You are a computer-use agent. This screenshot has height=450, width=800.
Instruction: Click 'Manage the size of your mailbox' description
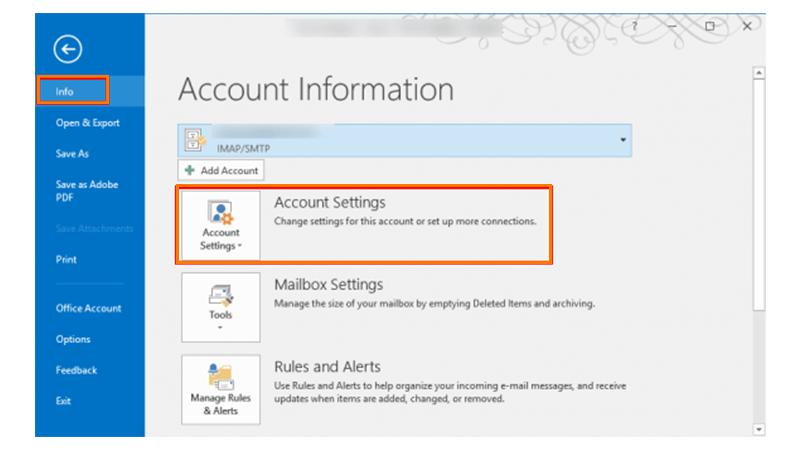click(434, 304)
